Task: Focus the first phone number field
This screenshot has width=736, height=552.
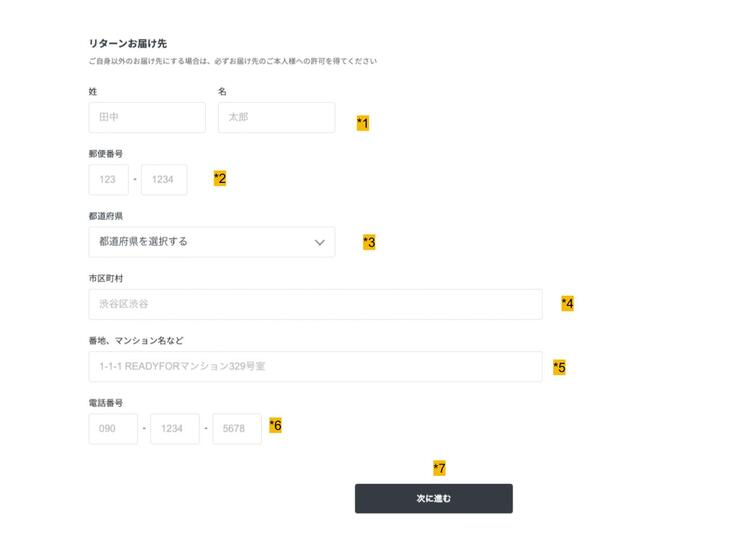Action: pyautogui.click(x=113, y=429)
